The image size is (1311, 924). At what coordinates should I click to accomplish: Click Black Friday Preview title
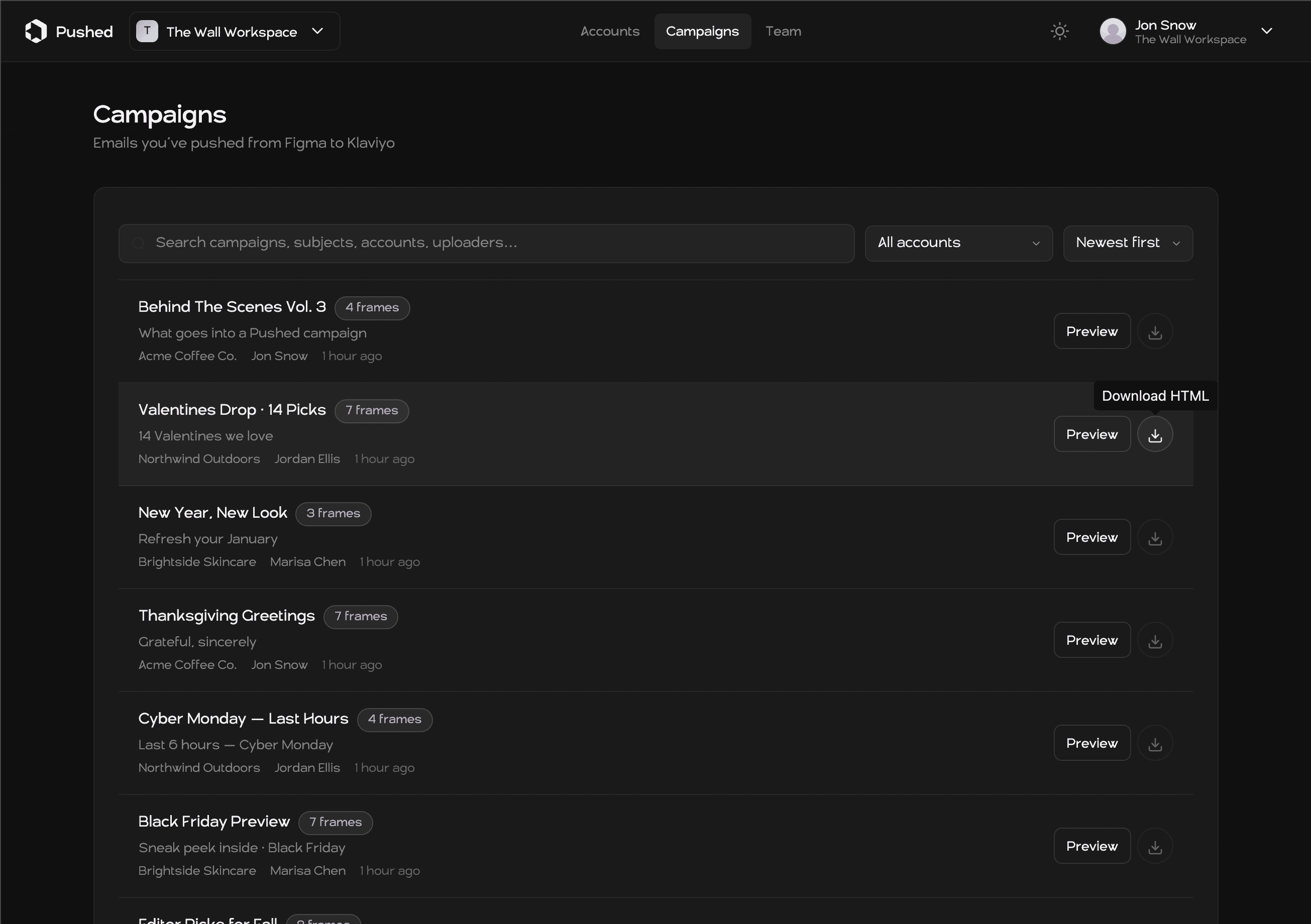(214, 822)
